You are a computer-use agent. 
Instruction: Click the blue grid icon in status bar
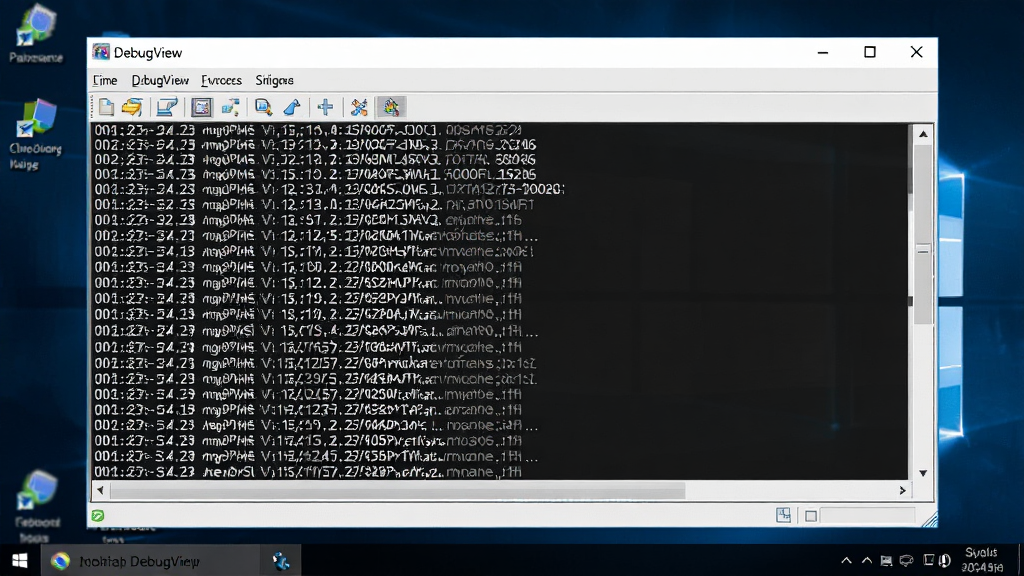click(x=783, y=515)
